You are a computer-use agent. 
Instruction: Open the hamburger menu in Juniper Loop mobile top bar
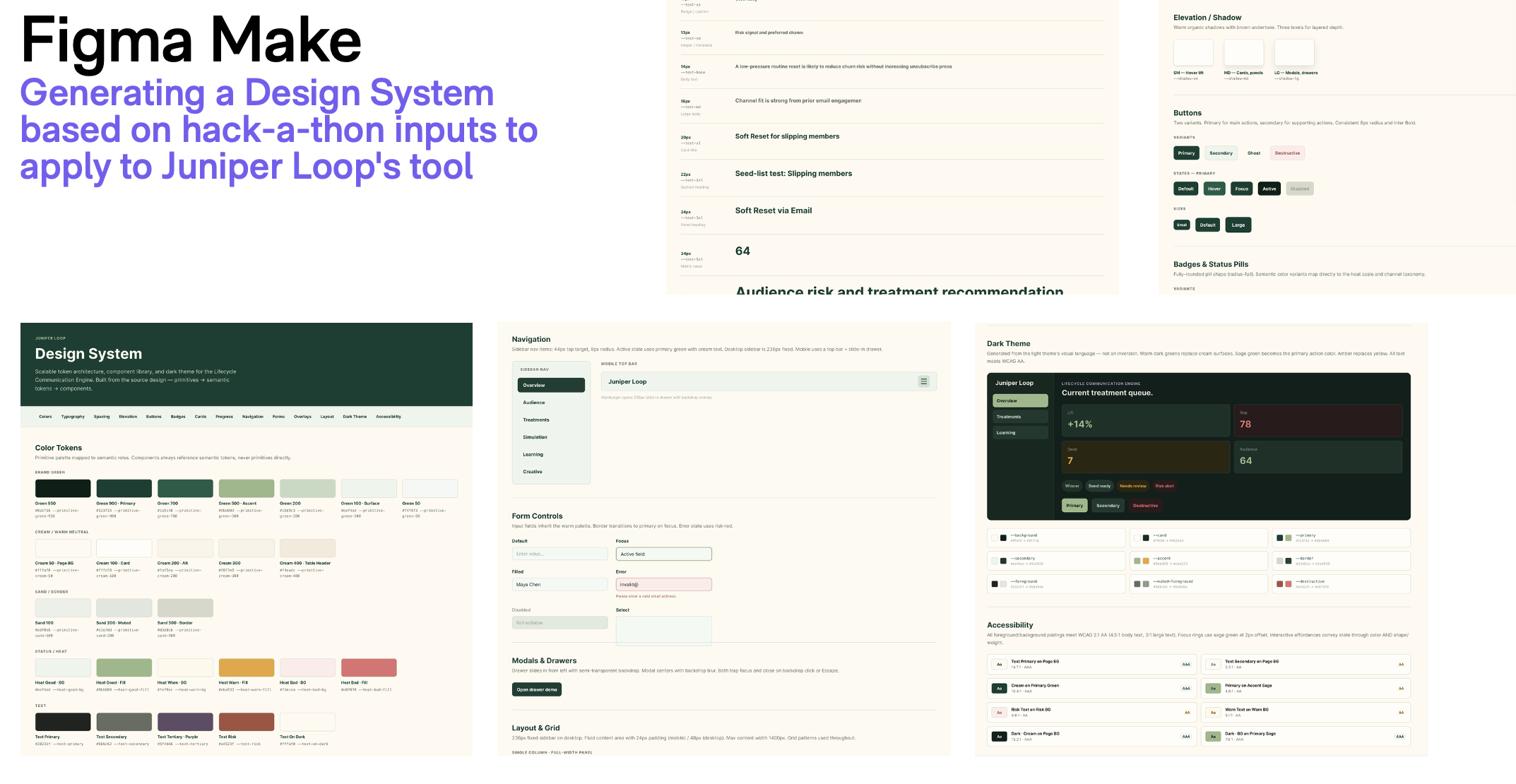pyautogui.click(x=923, y=381)
